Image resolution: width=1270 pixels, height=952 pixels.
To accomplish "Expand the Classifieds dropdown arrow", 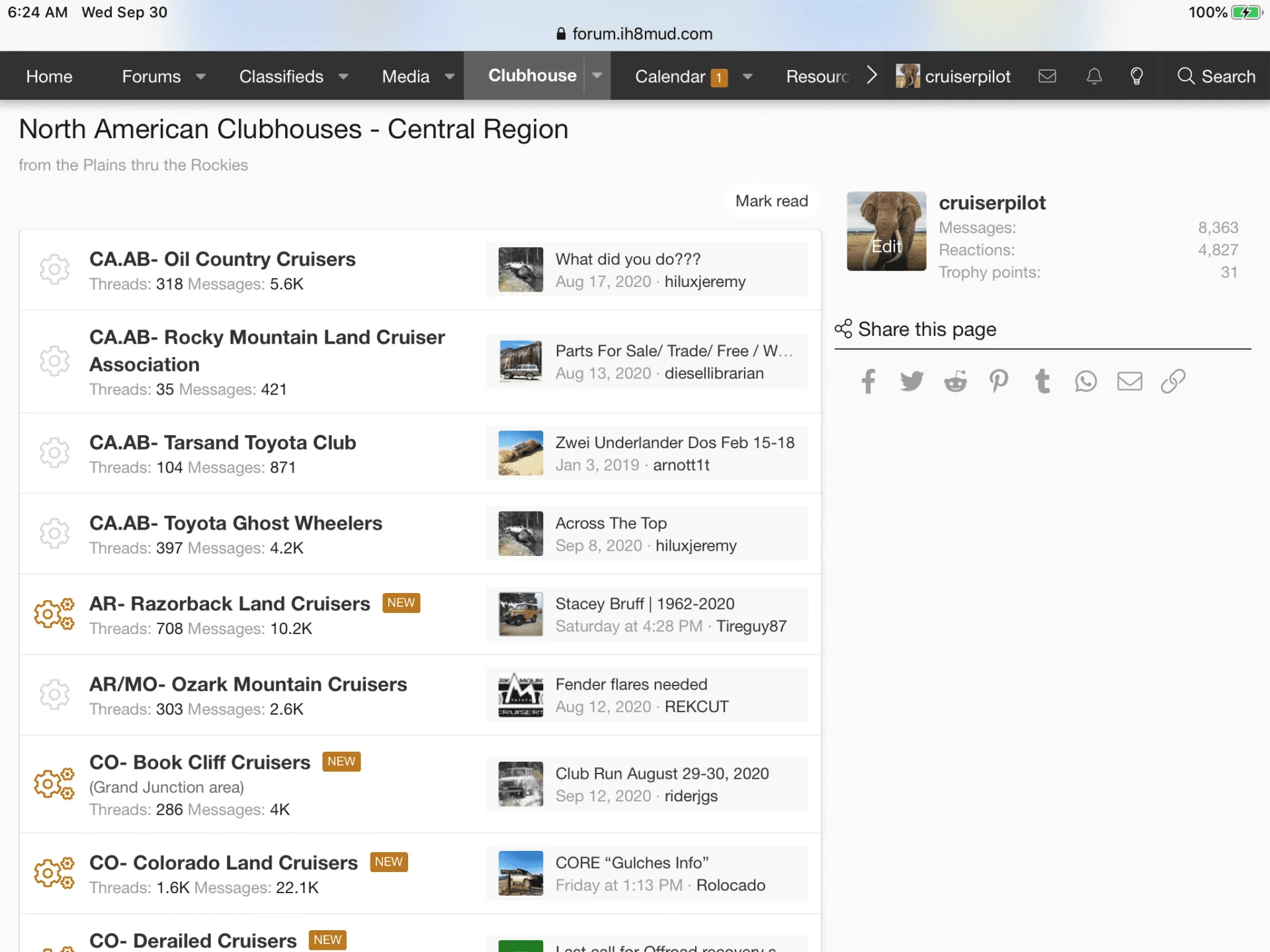I will pyautogui.click(x=343, y=77).
